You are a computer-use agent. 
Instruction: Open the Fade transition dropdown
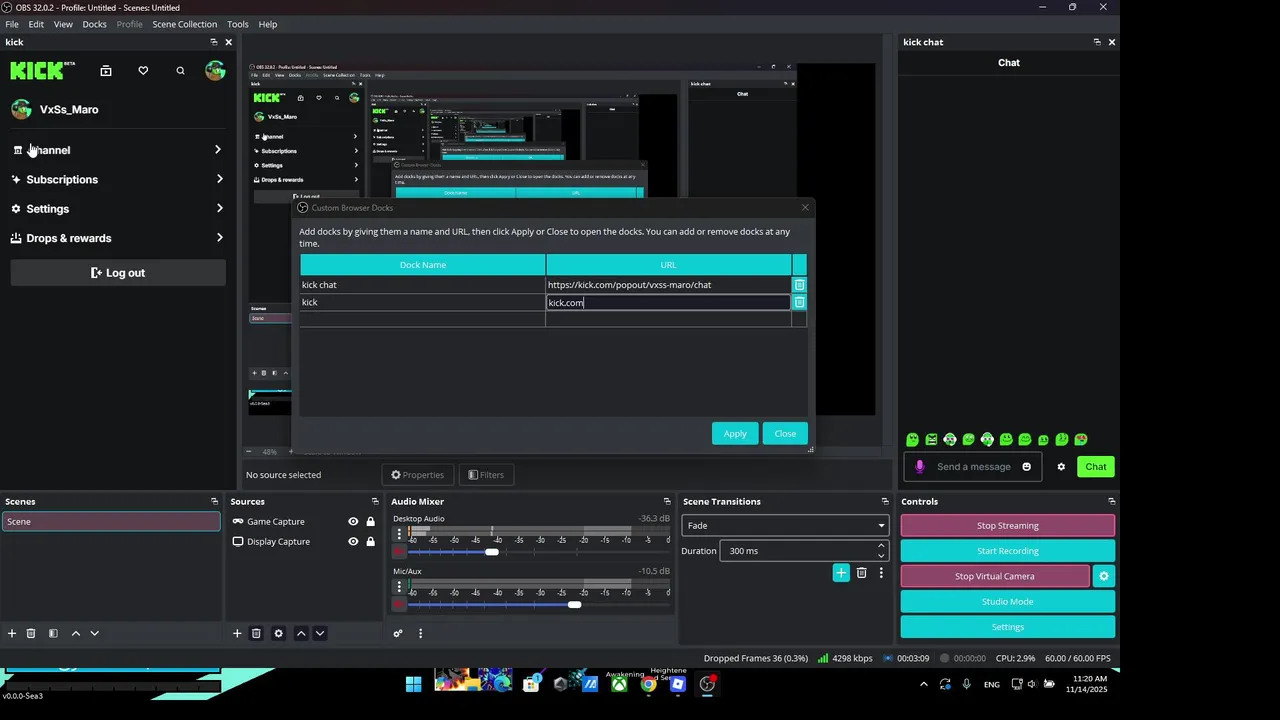(785, 525)
